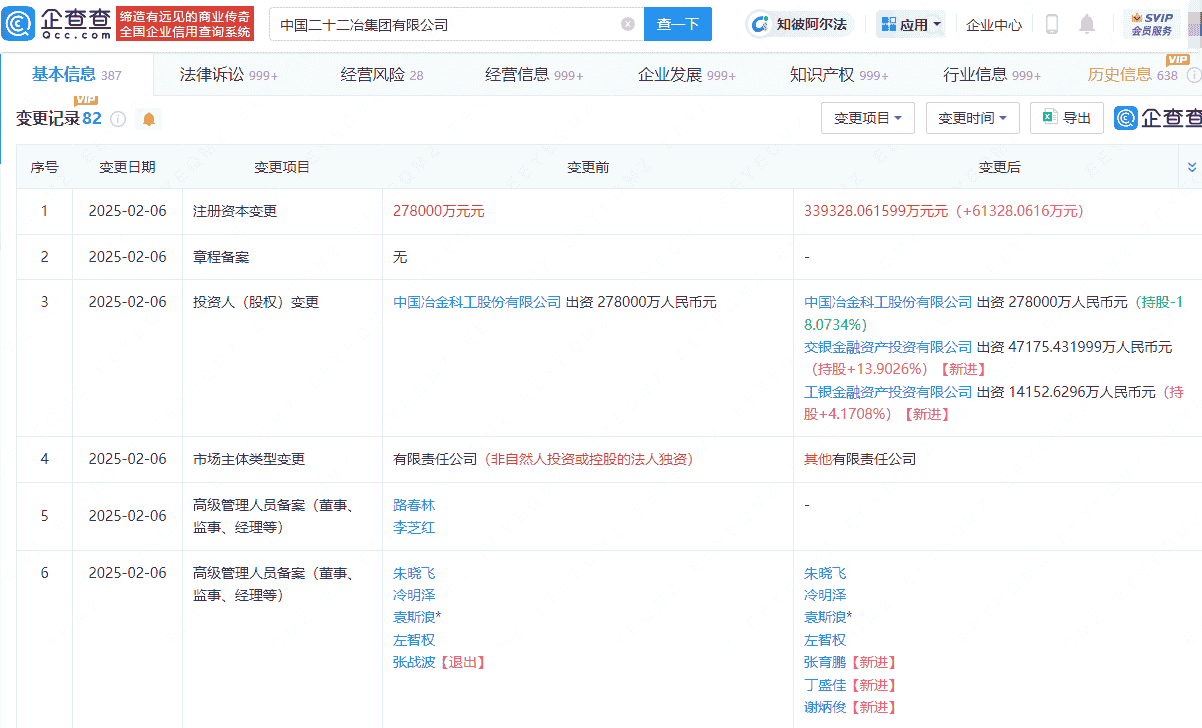Screen dimensions: 1202x728
Task: Click the 知彼阿尔法 feature icon
Action: [x=800, y=23]
